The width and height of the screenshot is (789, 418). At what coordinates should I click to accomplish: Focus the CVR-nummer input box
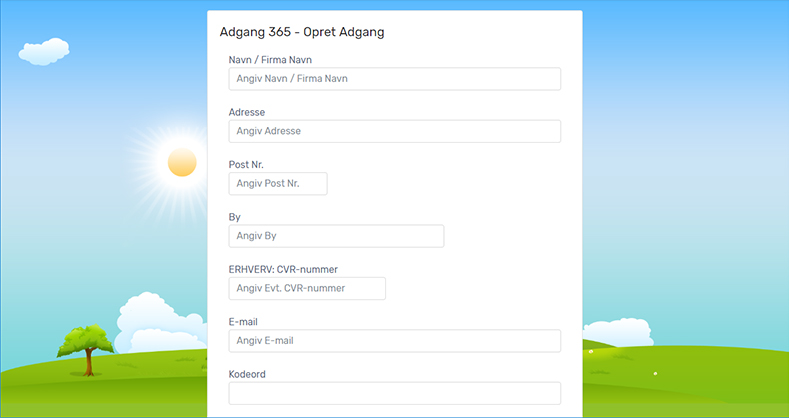coord(307,288)
